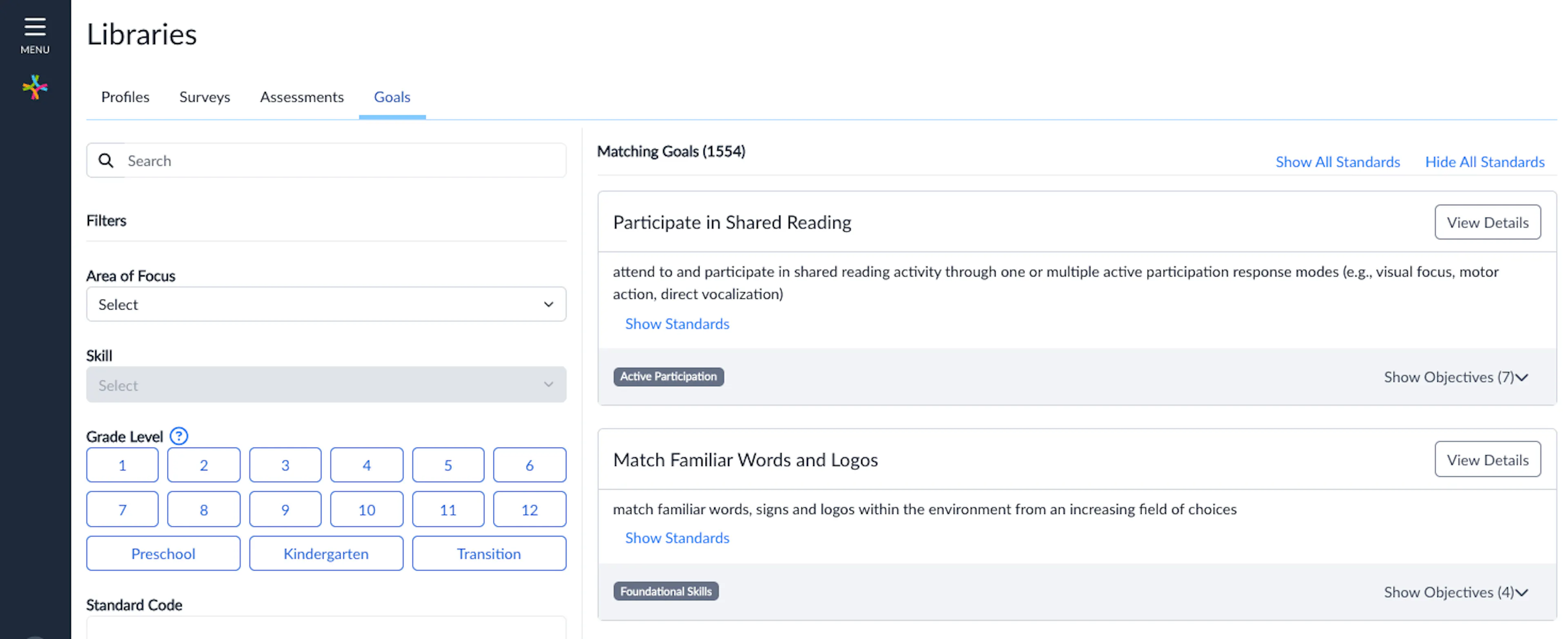The width and height of the screenshot is (1568, 639).
Task: Switch to the Assessments tab
Action: tap(302, 97)
